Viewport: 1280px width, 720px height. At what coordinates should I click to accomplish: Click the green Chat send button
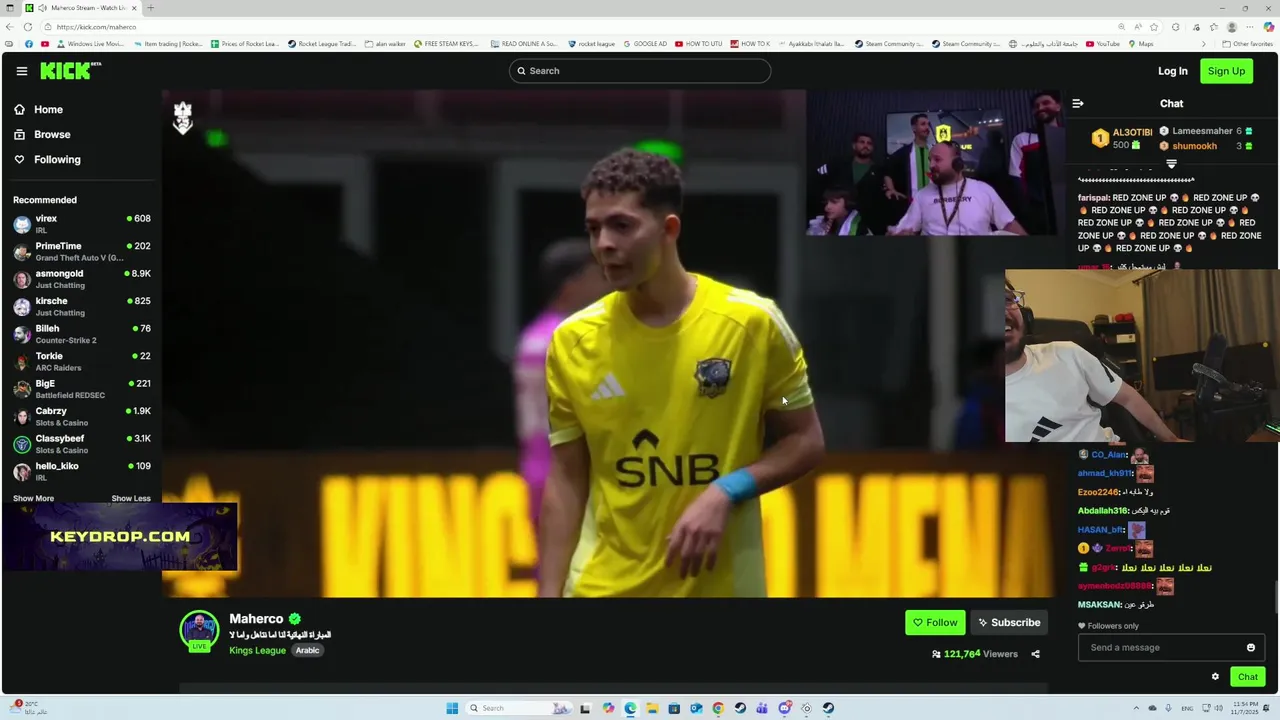pos(1247,677)
